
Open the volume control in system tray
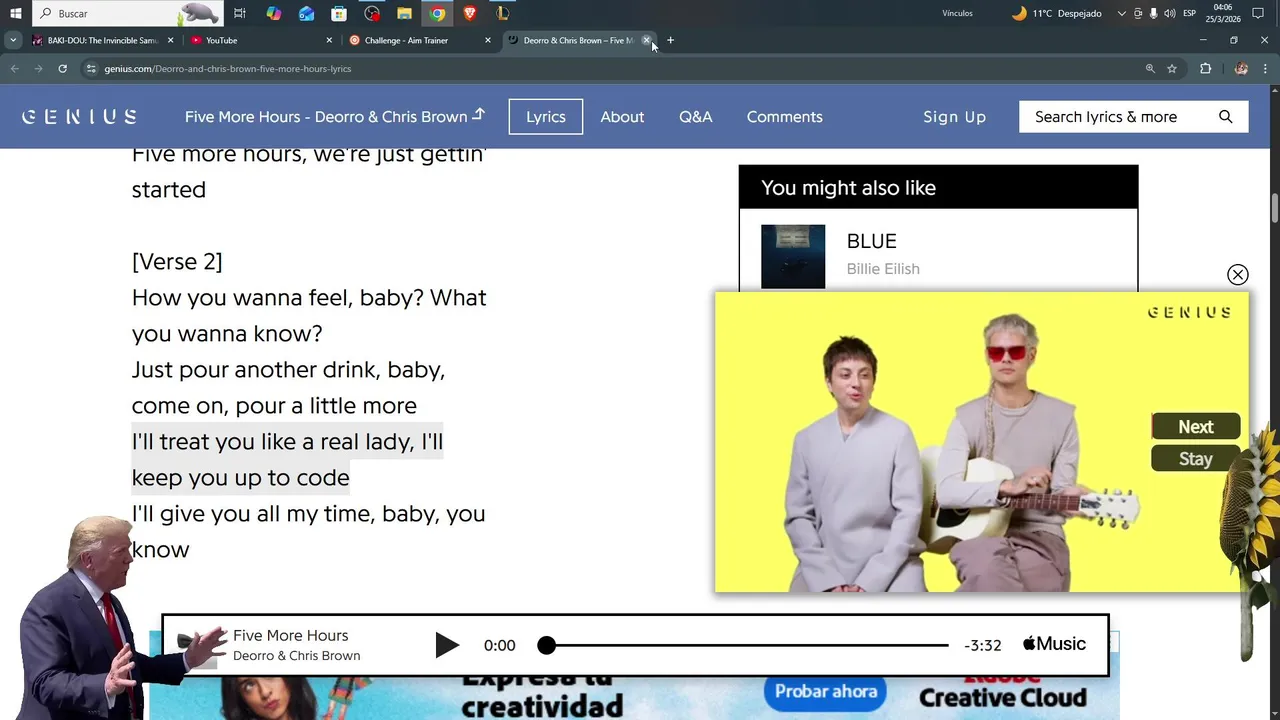1169,13
